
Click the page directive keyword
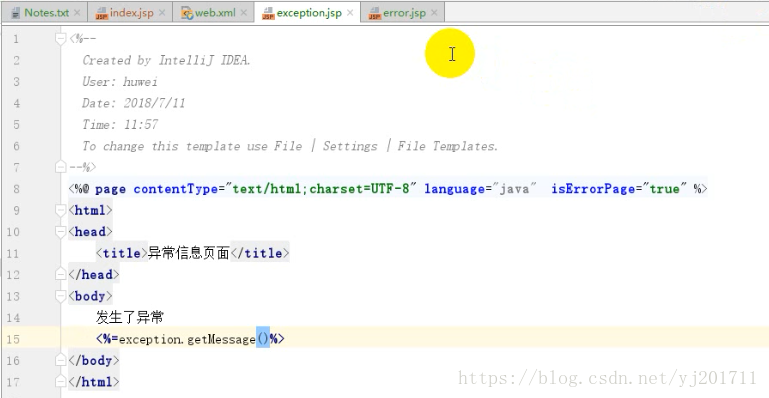pos(110,189)
